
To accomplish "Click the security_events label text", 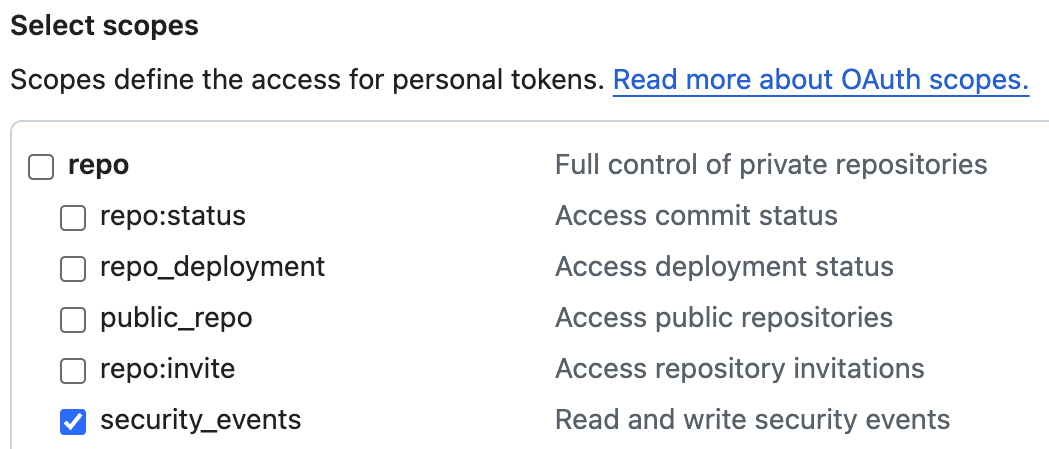I will click(x=200, y=421).
